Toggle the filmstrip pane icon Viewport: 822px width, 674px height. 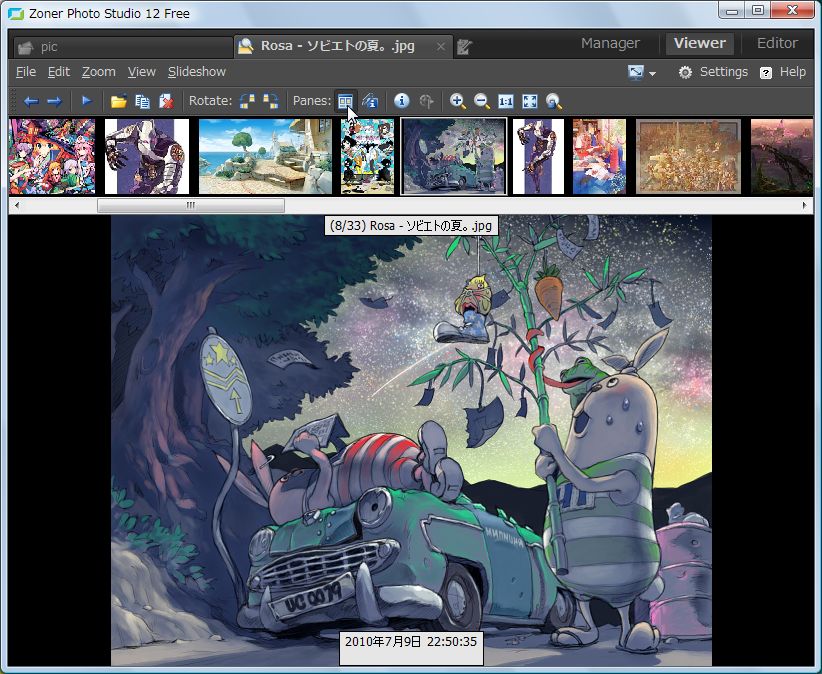click(345, 101)
